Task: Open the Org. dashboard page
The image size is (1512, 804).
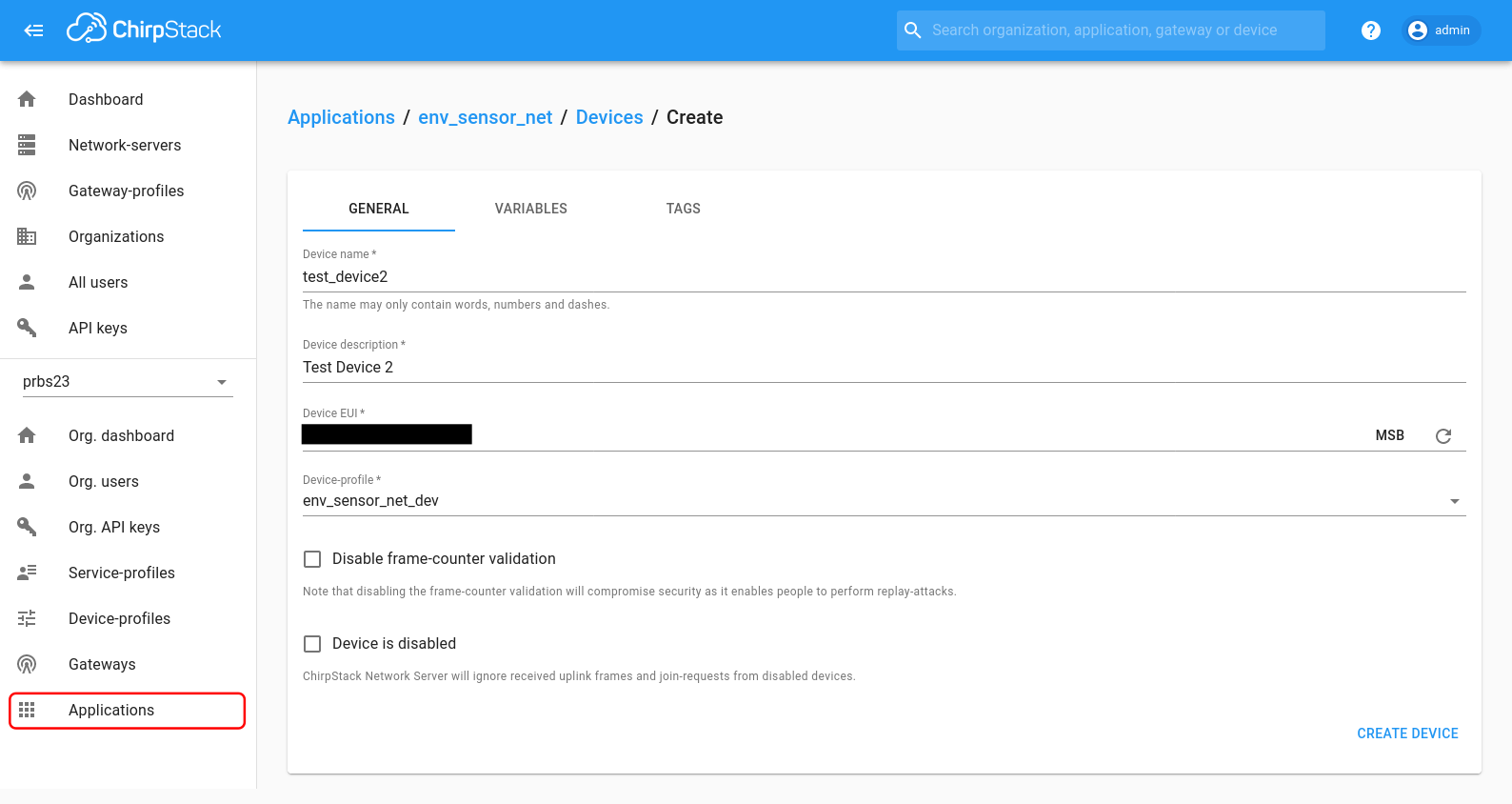Action: tap(128, 435)
